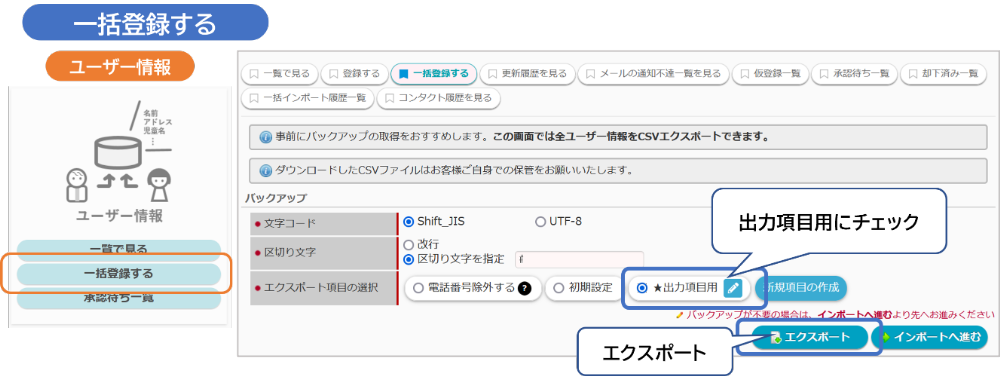Click the question mark help icon near 電話番号除外する
This screenshot has width=1000, height=376.
(x=525, y=288)
